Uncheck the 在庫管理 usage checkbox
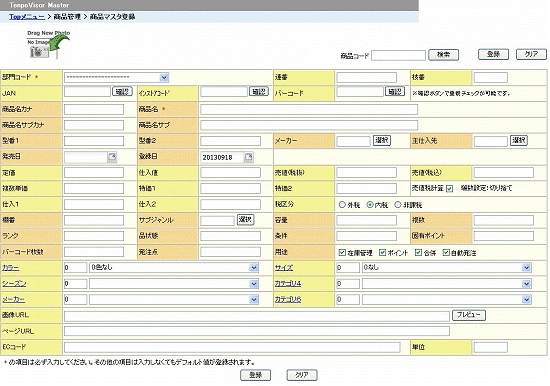 (342, 252)
